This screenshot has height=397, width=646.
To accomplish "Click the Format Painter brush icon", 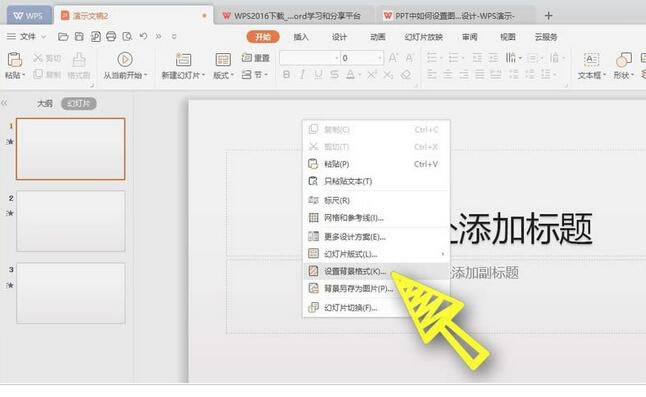I will 79,60.
